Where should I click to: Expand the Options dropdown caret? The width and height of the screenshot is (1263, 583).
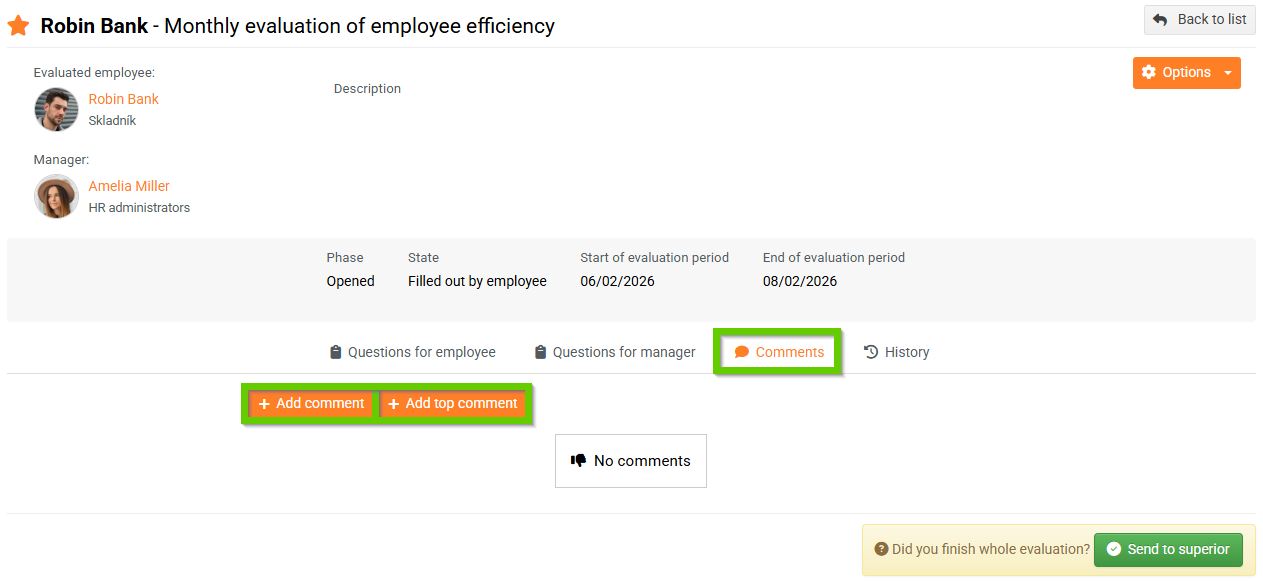1228,73
